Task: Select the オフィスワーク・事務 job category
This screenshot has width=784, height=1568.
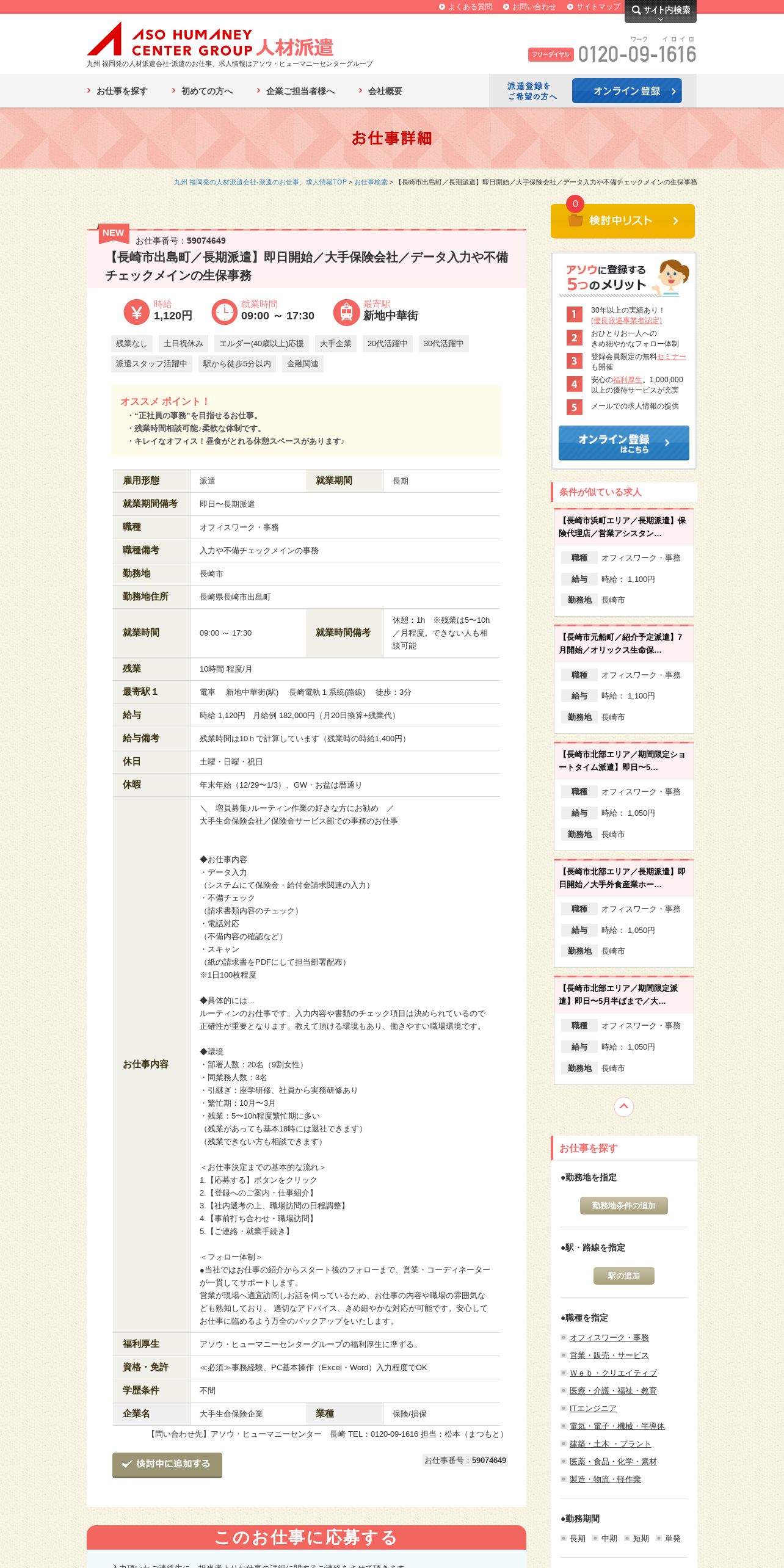Action: 609,1337
